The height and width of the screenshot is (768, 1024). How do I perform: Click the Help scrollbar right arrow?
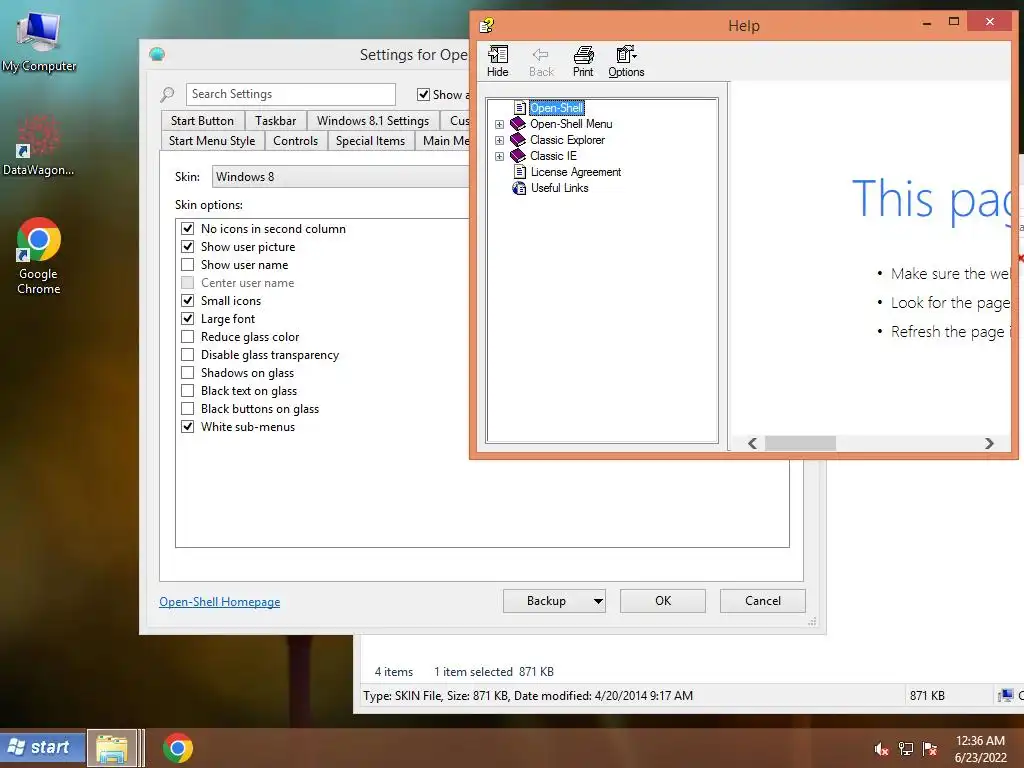tap(989, 443)
